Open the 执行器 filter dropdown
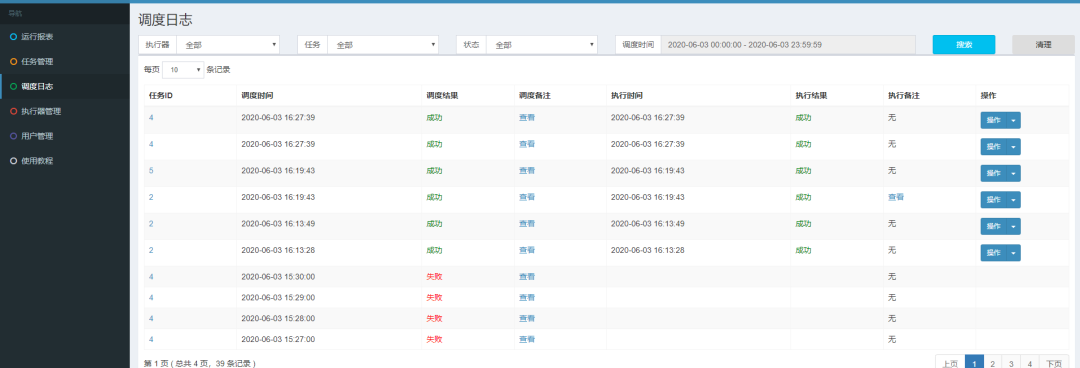Screen dimensions: 1080x368 pyautogui.click(x=228, y=44)
